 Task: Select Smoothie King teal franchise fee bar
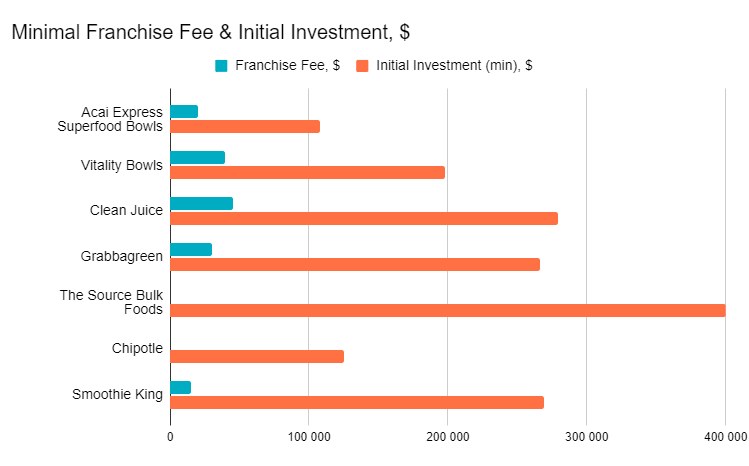(x=181, y=388)
